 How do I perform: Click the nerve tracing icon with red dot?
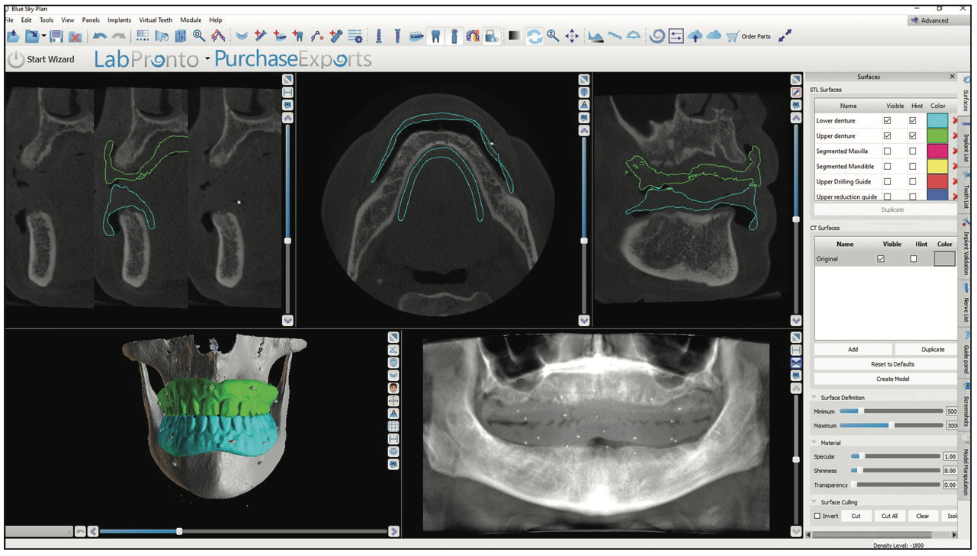click(x=317, y=36)
